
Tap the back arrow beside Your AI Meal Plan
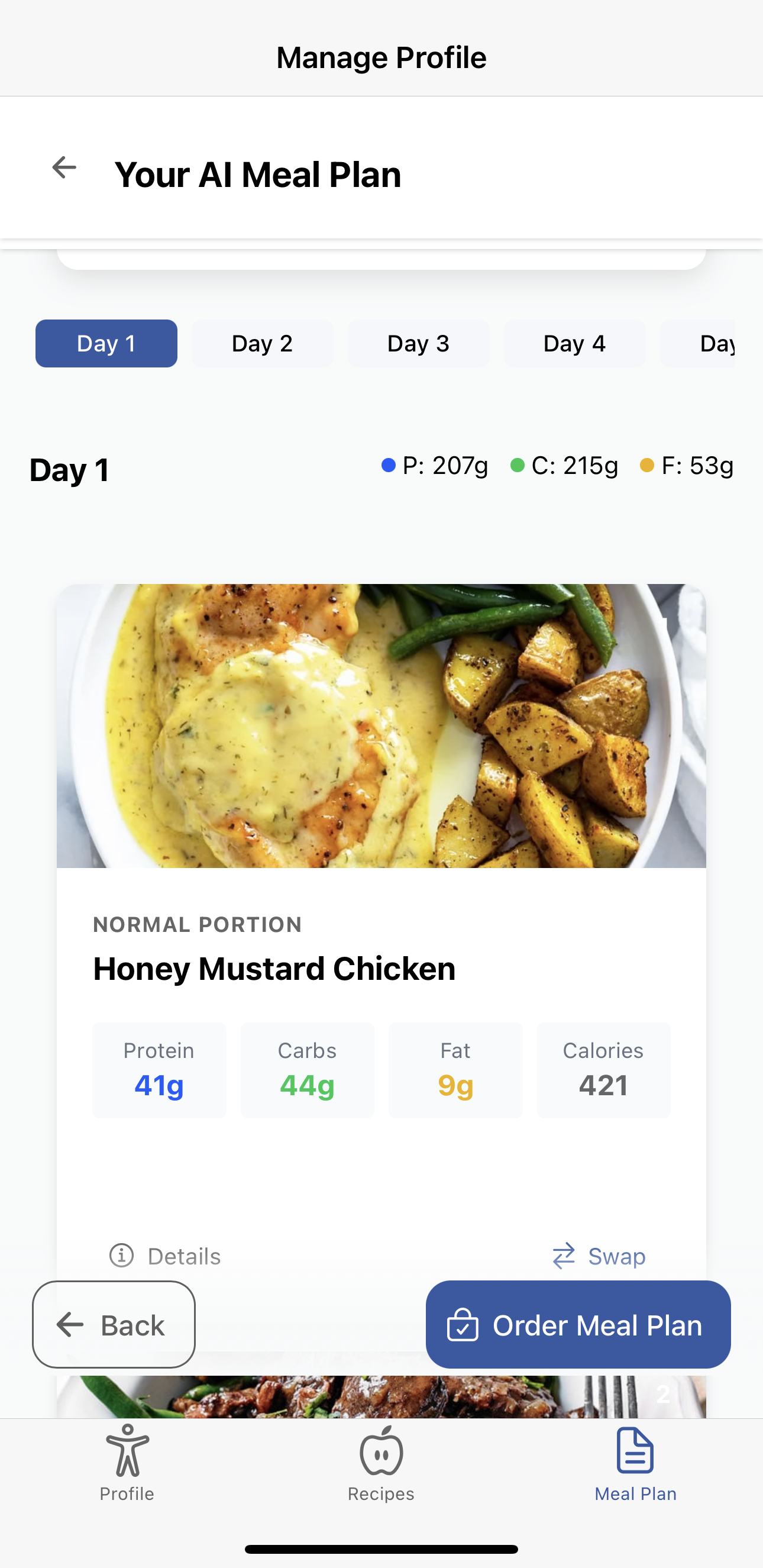tap(64, 167)
